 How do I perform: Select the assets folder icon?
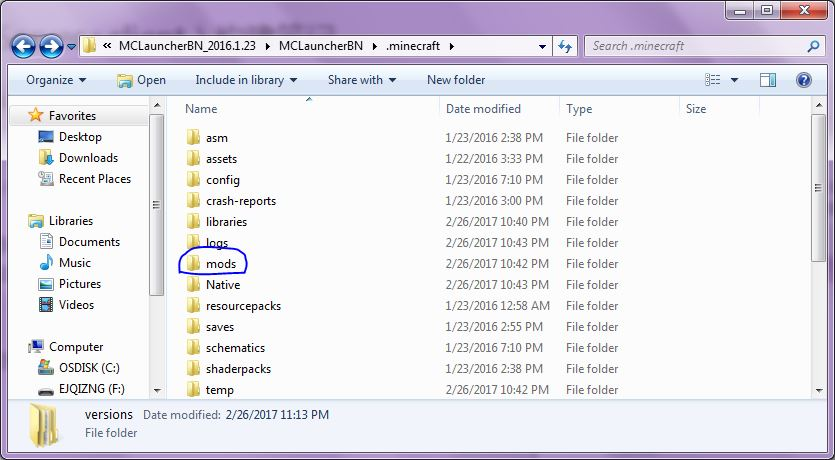point(193,159)
